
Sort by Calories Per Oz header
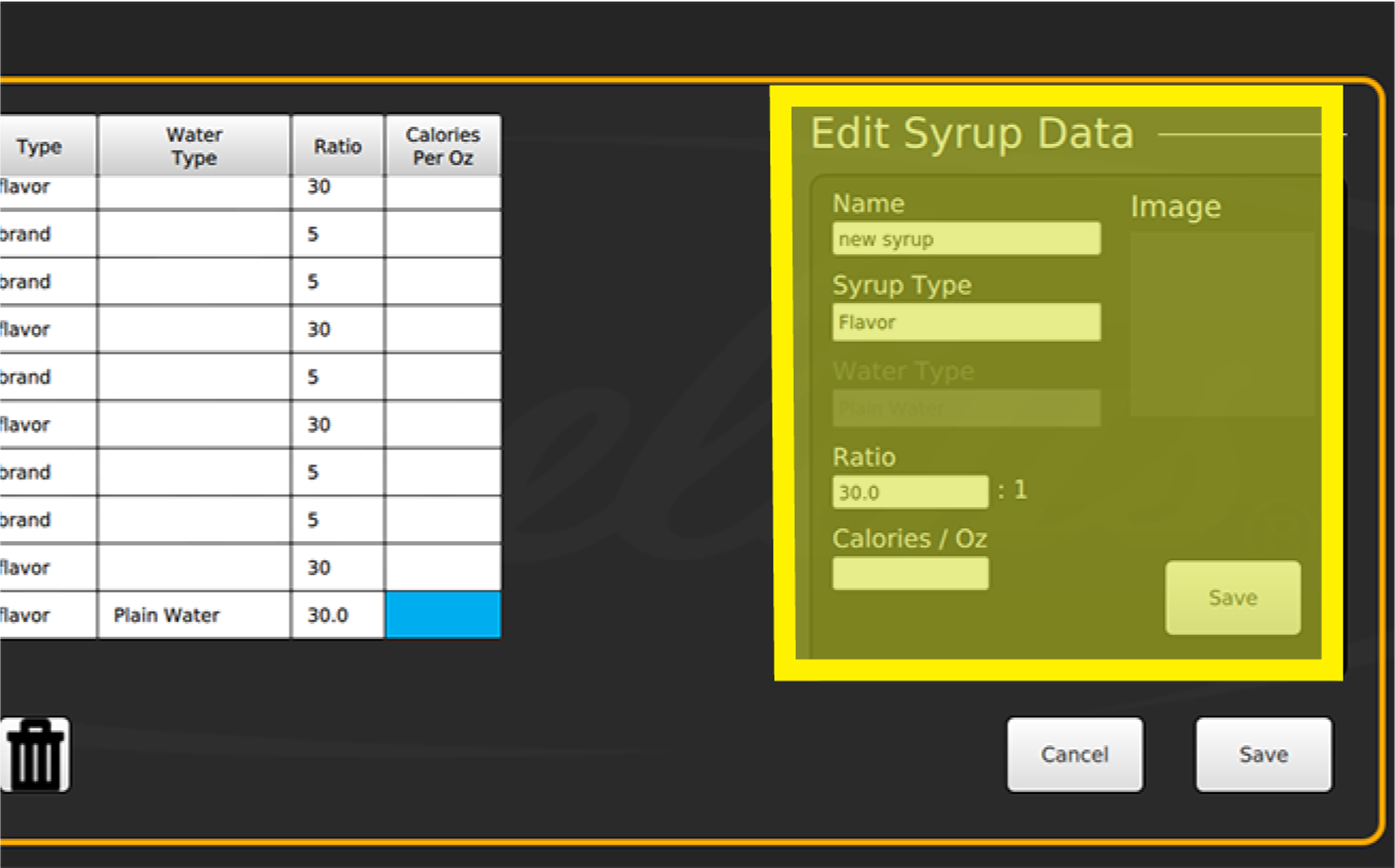tap(443, 146)
